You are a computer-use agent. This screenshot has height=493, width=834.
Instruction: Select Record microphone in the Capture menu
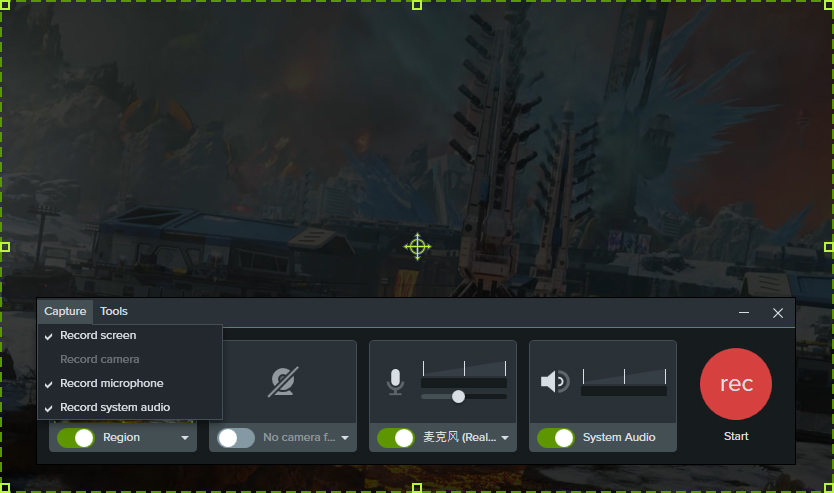(x=111, y=383)
